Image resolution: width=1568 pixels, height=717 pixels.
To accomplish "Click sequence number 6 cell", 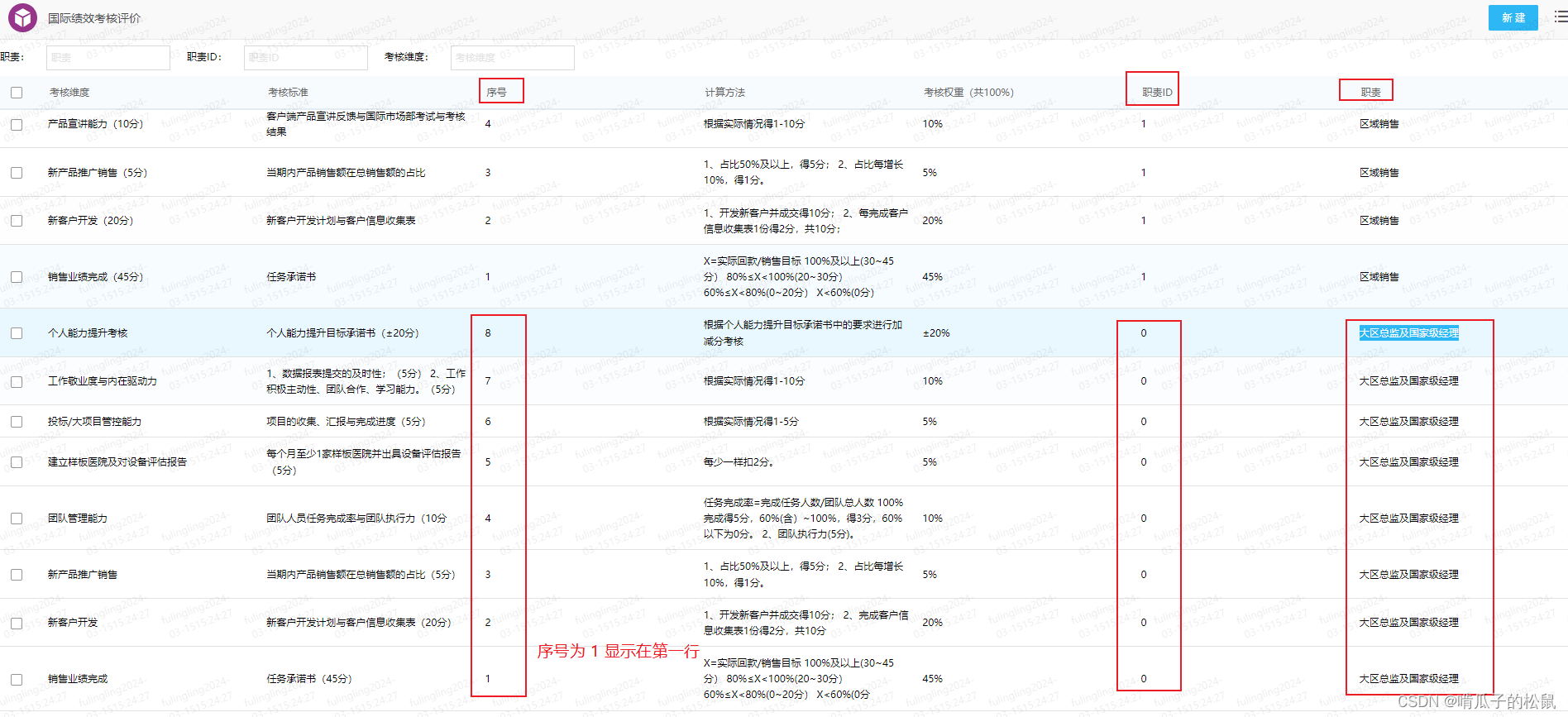I will [488, 422].
